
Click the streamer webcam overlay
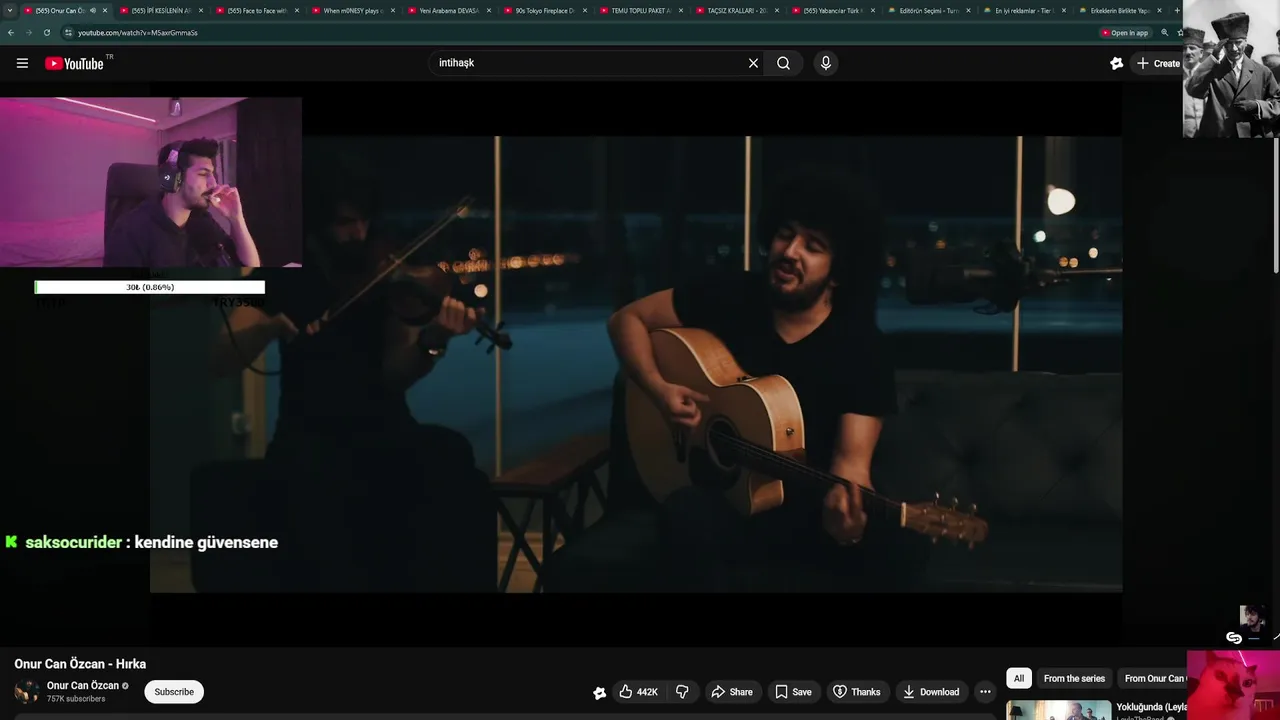click(x=151, y=182)
